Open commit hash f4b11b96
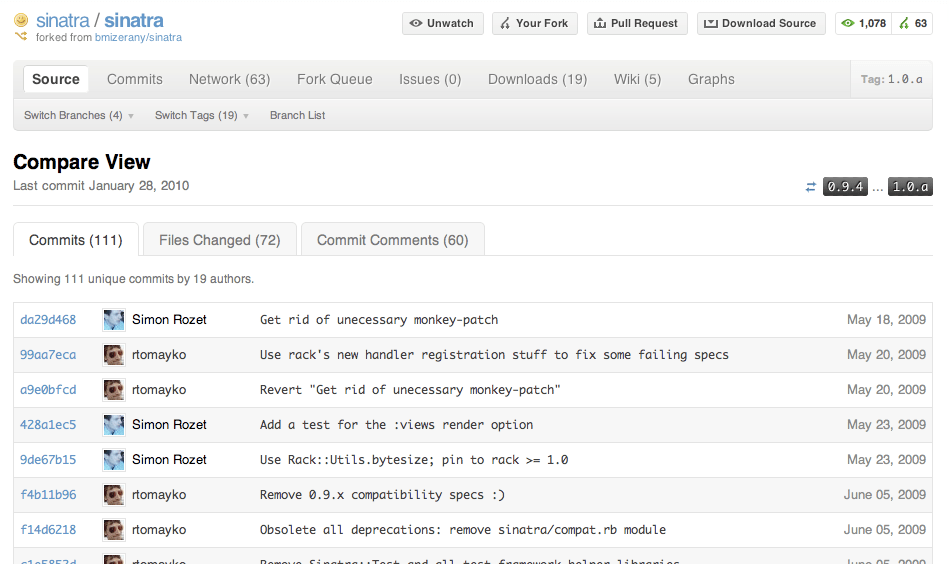 (48, 495)
